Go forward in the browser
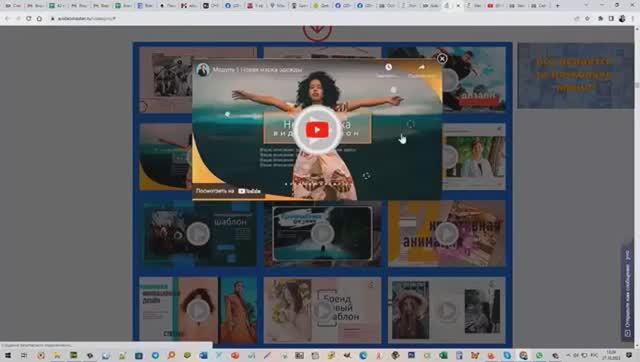The height and width of the screenshot is (362, 640). (x=18, y=18)
